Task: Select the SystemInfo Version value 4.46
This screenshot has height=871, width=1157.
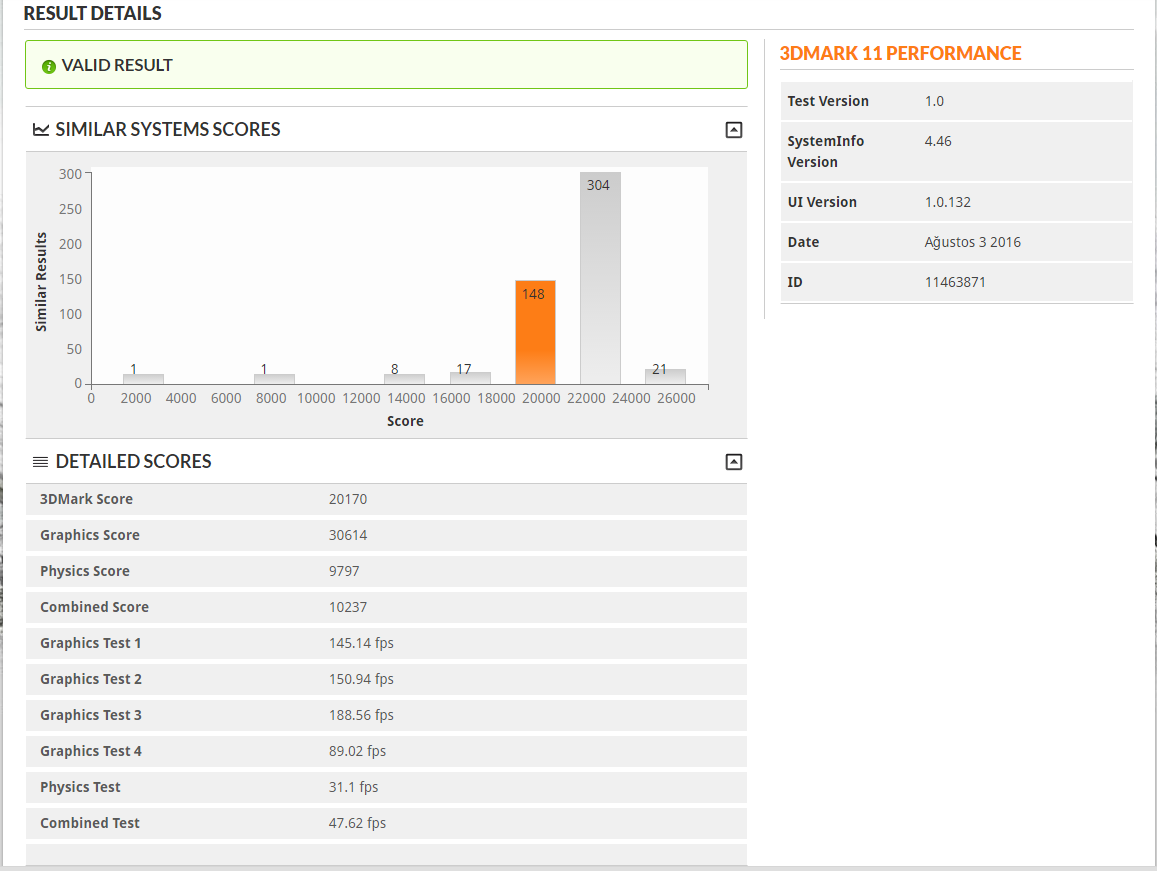Action: (938, 142)
